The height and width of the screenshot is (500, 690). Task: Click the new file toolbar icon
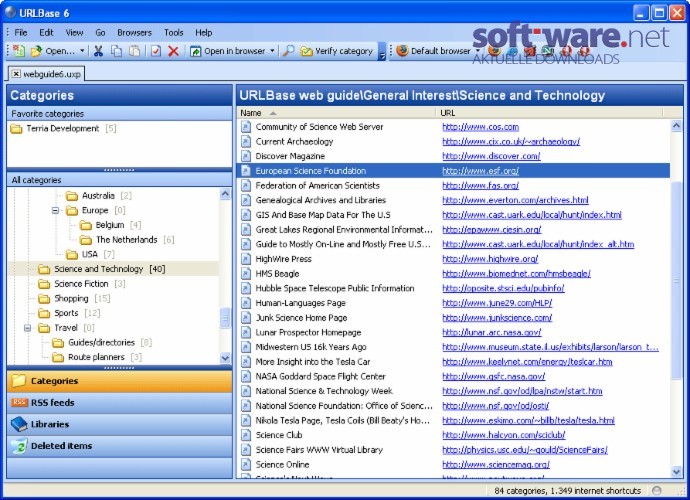coord(19,51)
